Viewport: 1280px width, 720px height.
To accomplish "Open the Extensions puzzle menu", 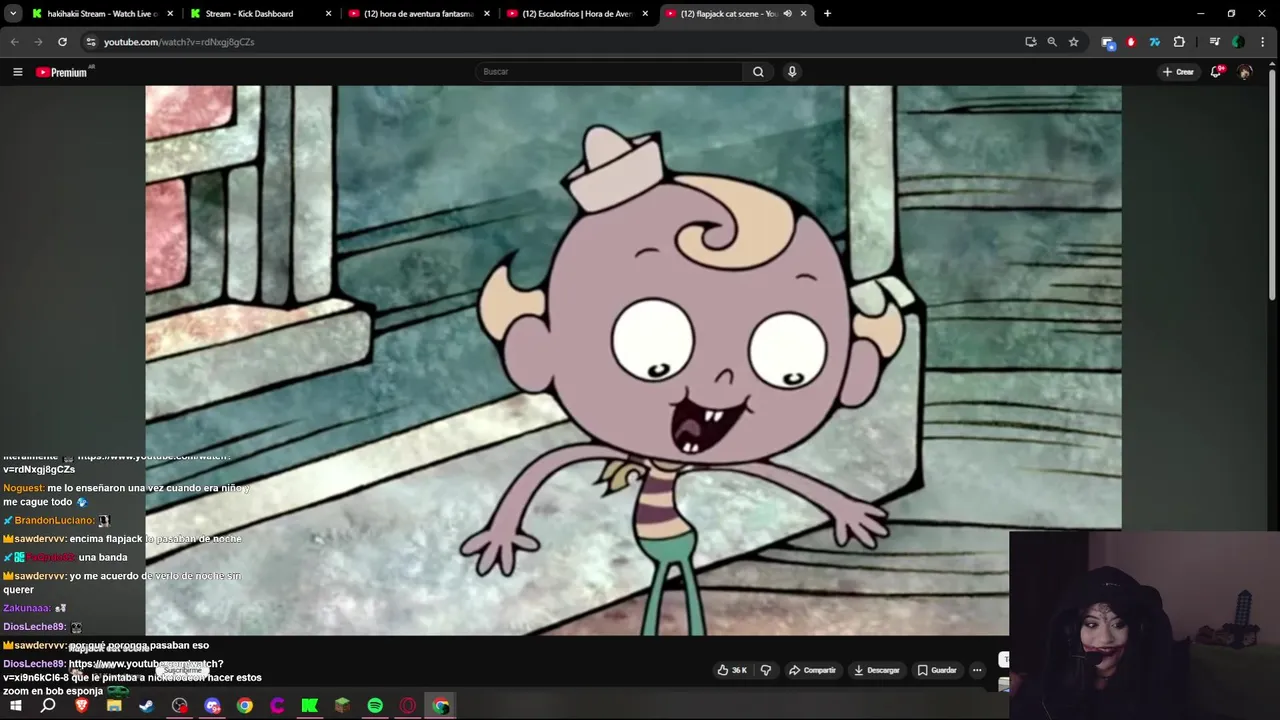I will click(x=1179, y=42).
